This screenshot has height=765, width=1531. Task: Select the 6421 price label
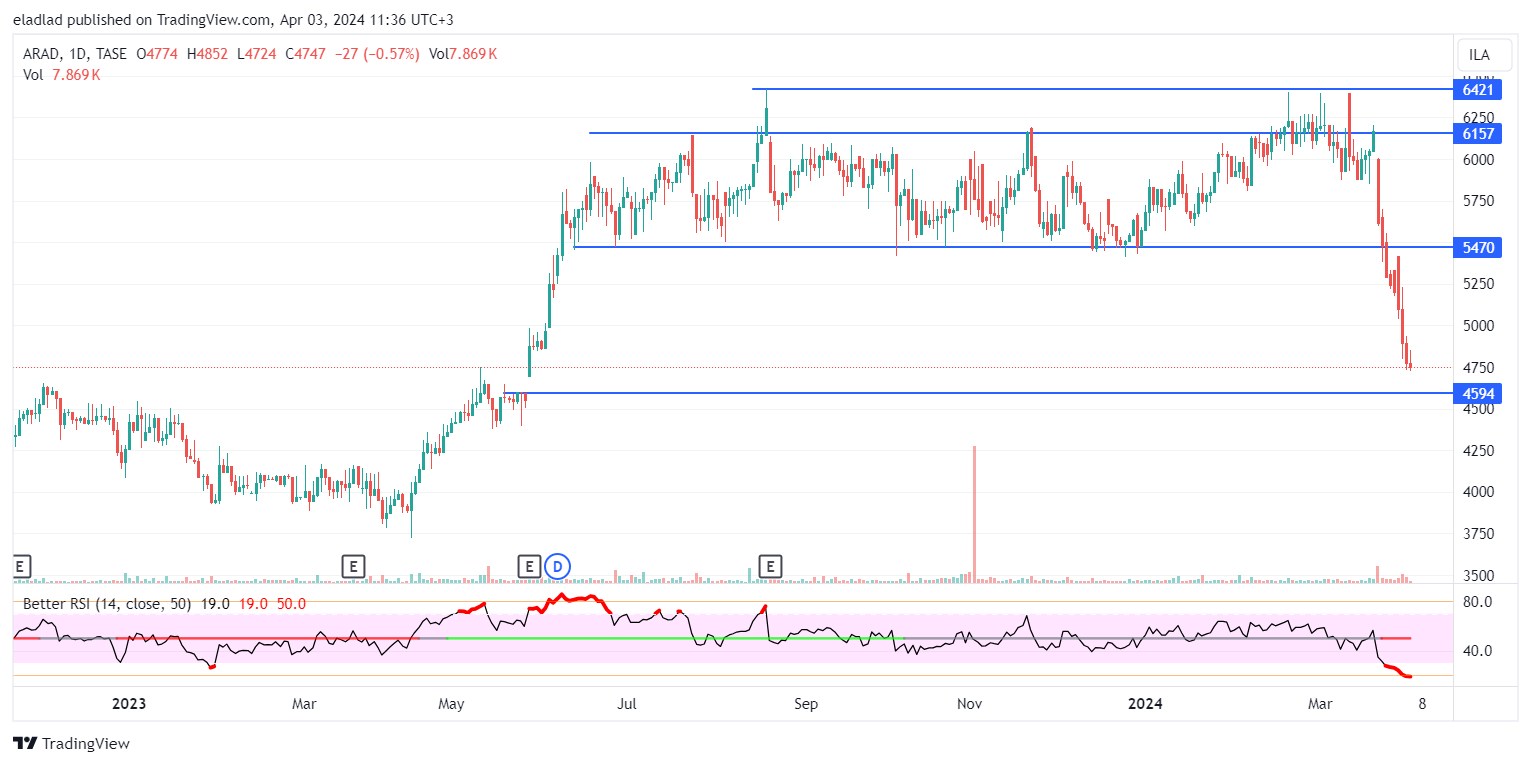point(1477,90)
